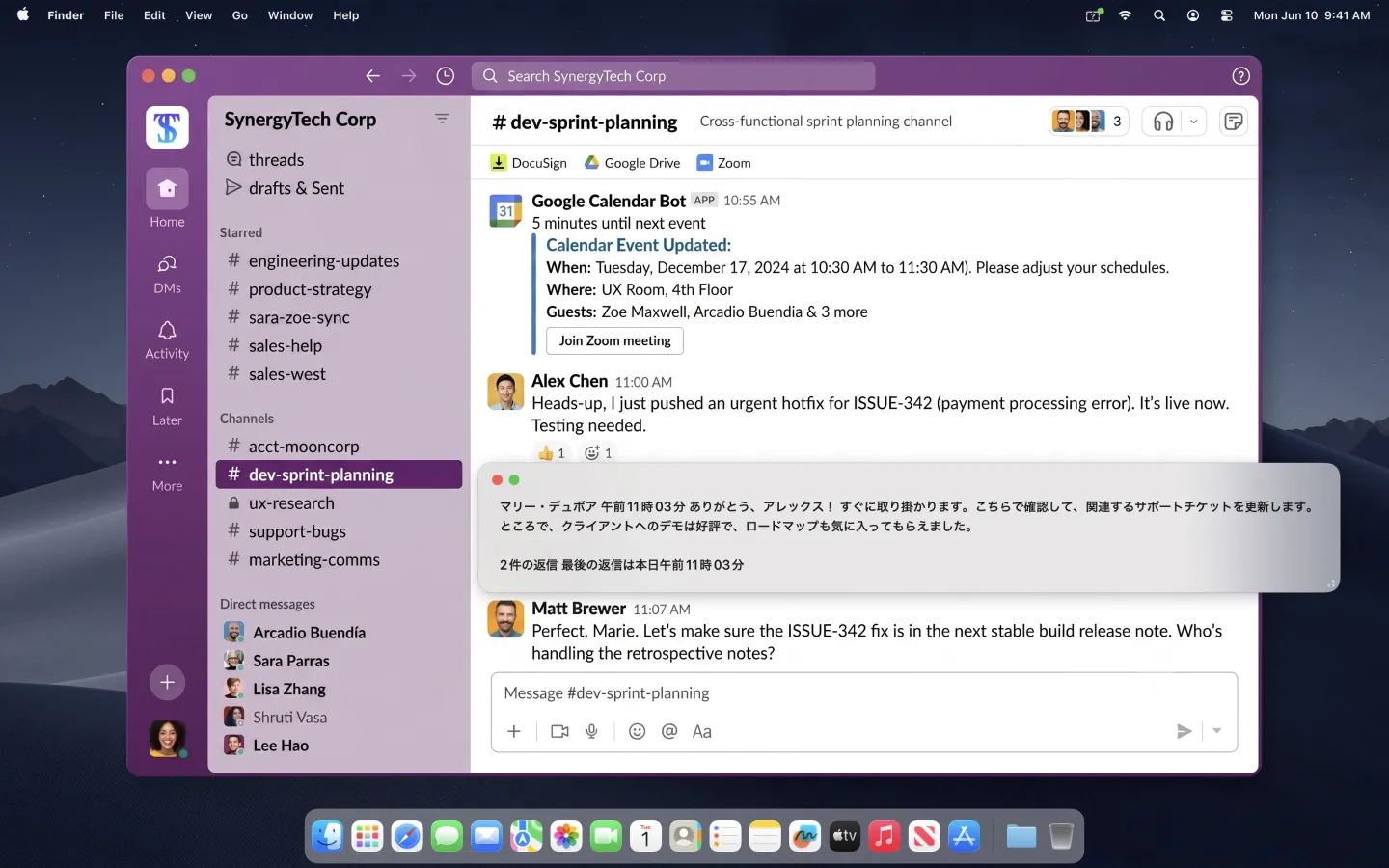
Task: View the channel members avatars
Action: coord(1088,122)
